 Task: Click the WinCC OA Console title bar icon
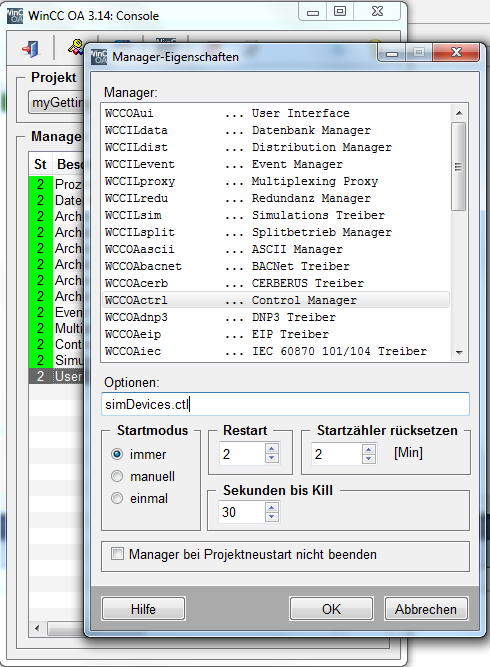pos(15,16)
